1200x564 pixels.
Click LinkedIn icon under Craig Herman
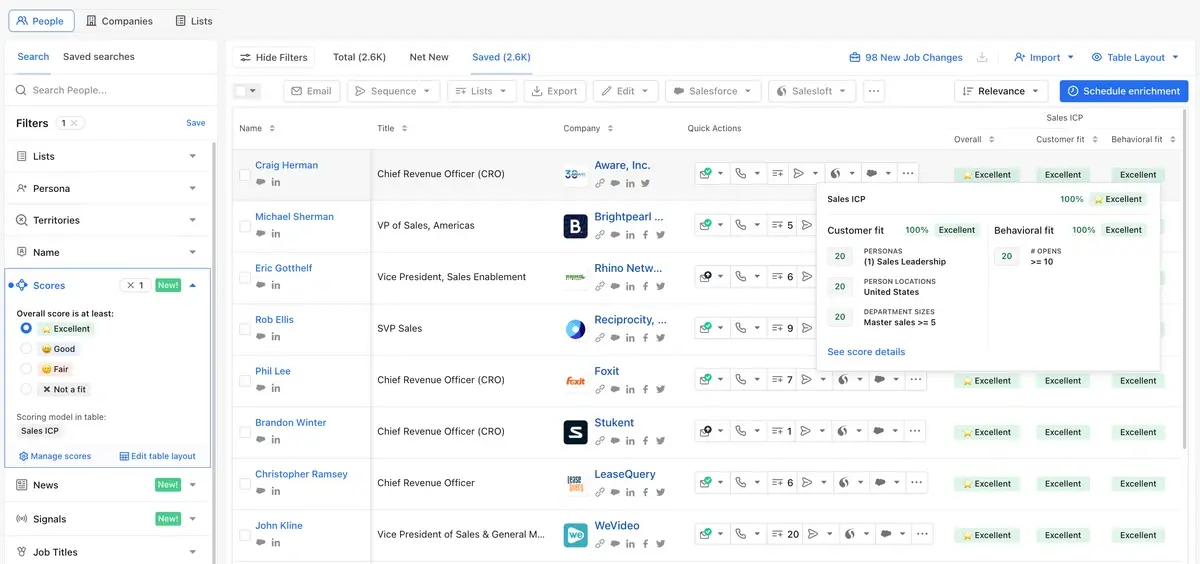point(276,182)
